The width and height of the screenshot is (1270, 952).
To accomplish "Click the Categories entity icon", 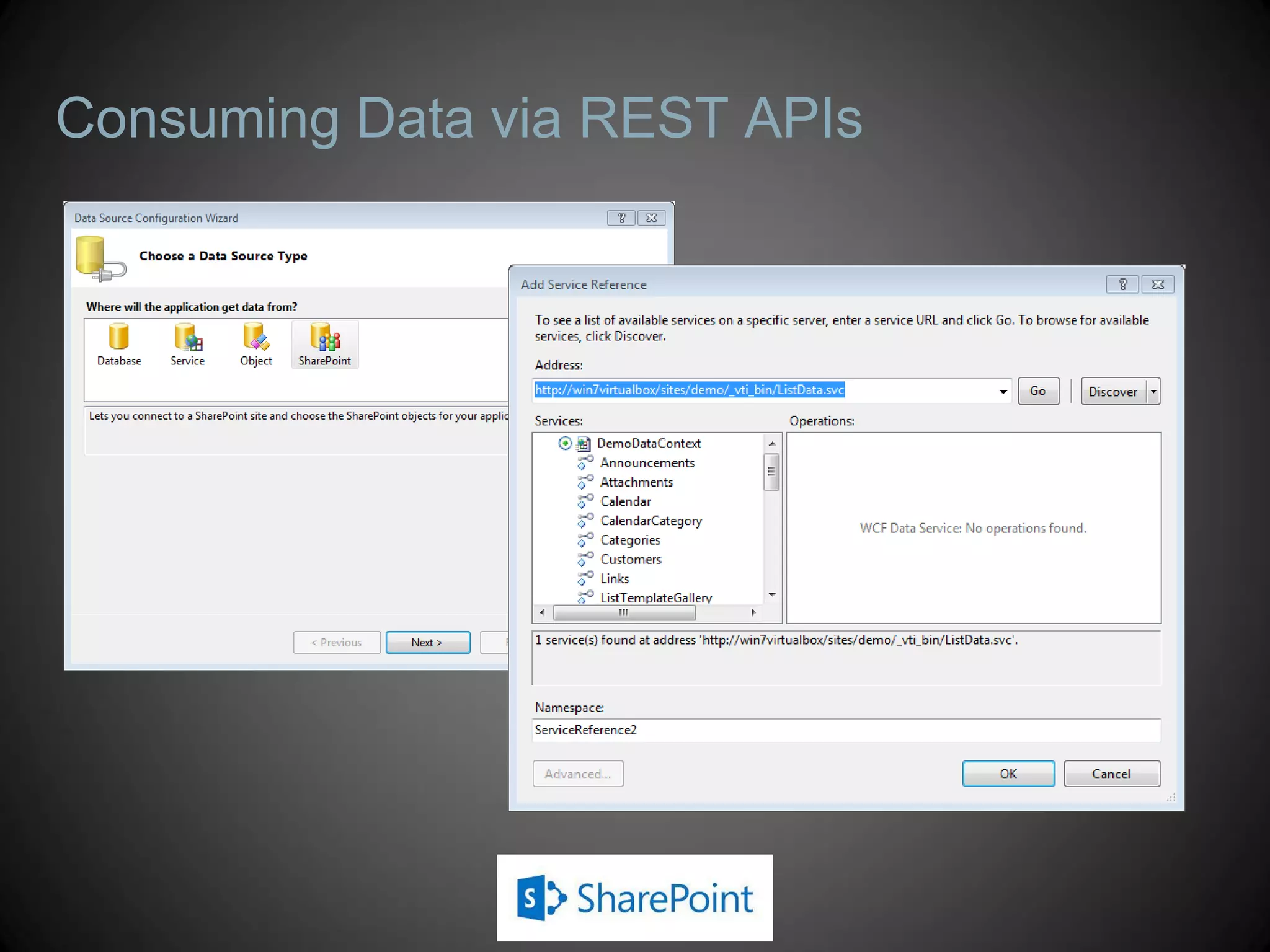I will pos(585,540).
